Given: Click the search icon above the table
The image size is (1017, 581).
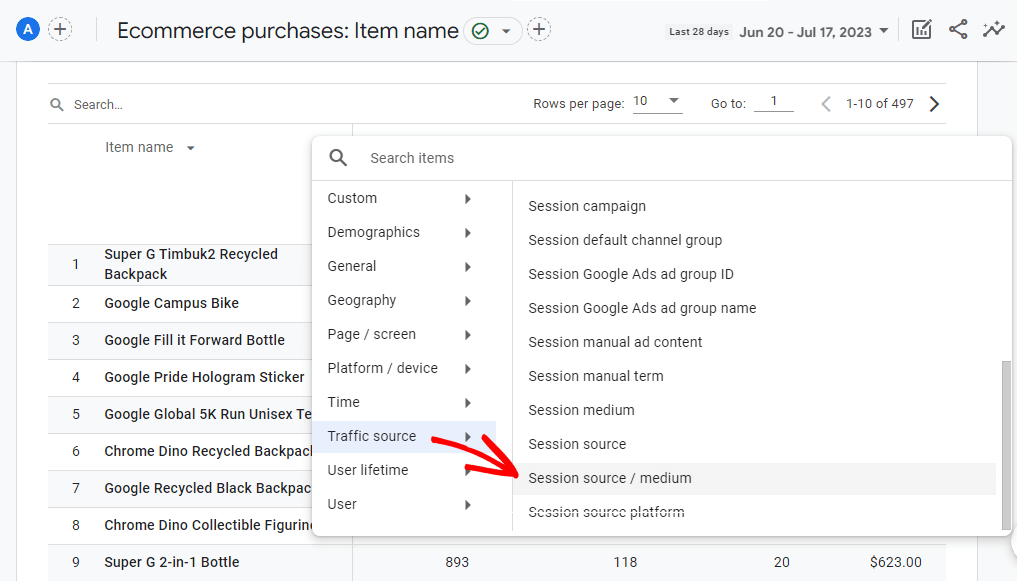Looking at the screenshot, I should (x=55, y=104).
